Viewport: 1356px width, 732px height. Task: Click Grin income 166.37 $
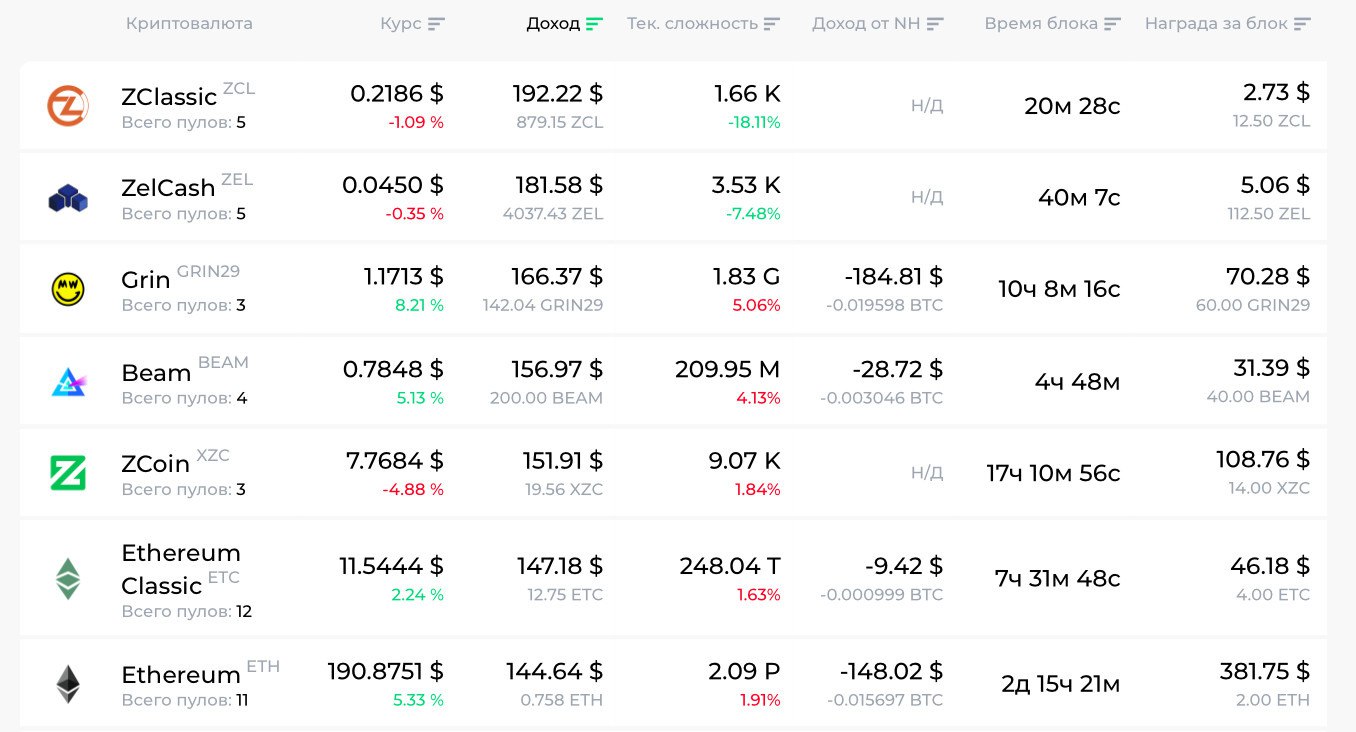pos(558,277)
